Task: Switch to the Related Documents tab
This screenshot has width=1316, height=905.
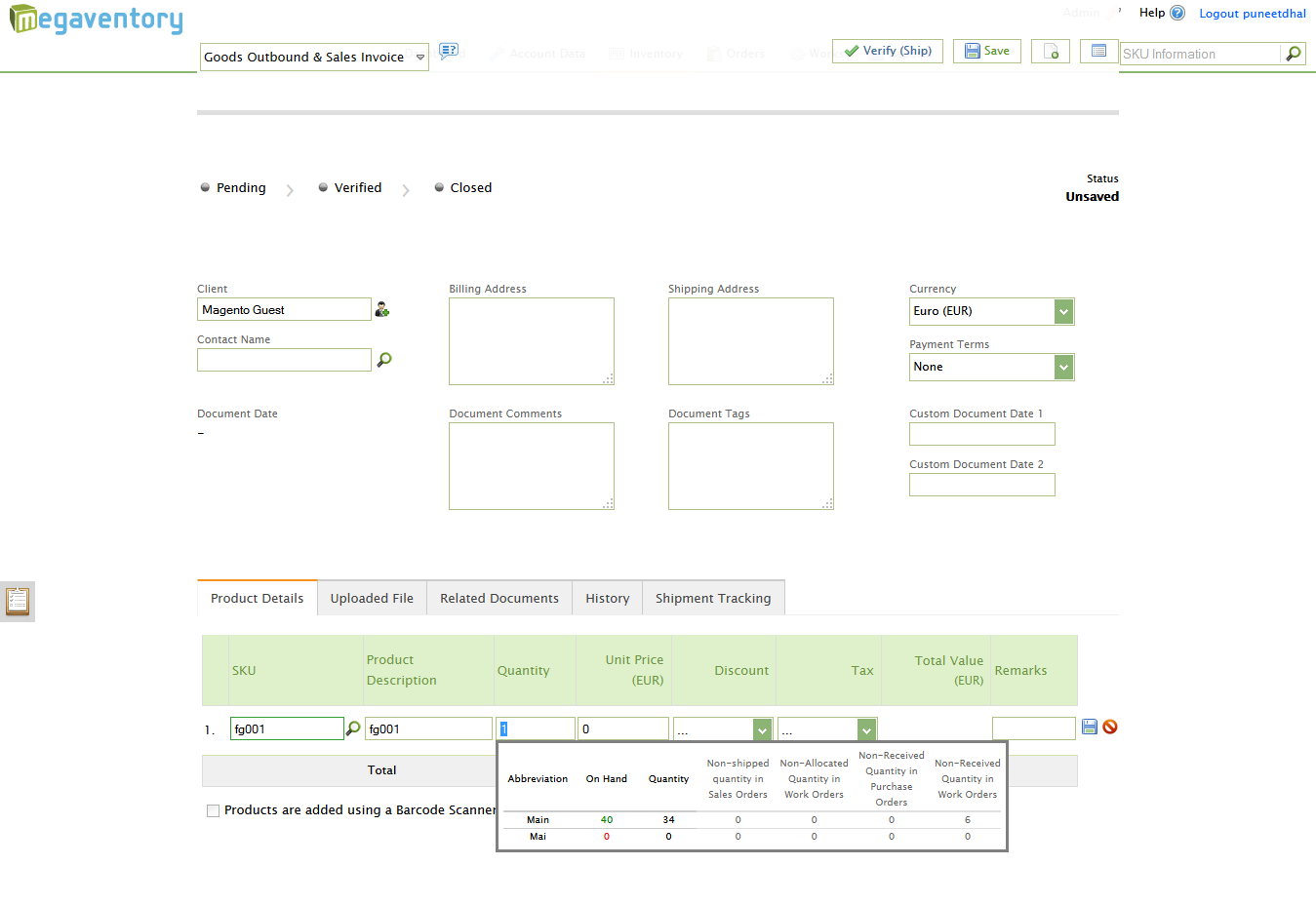Action: (499, 599)
